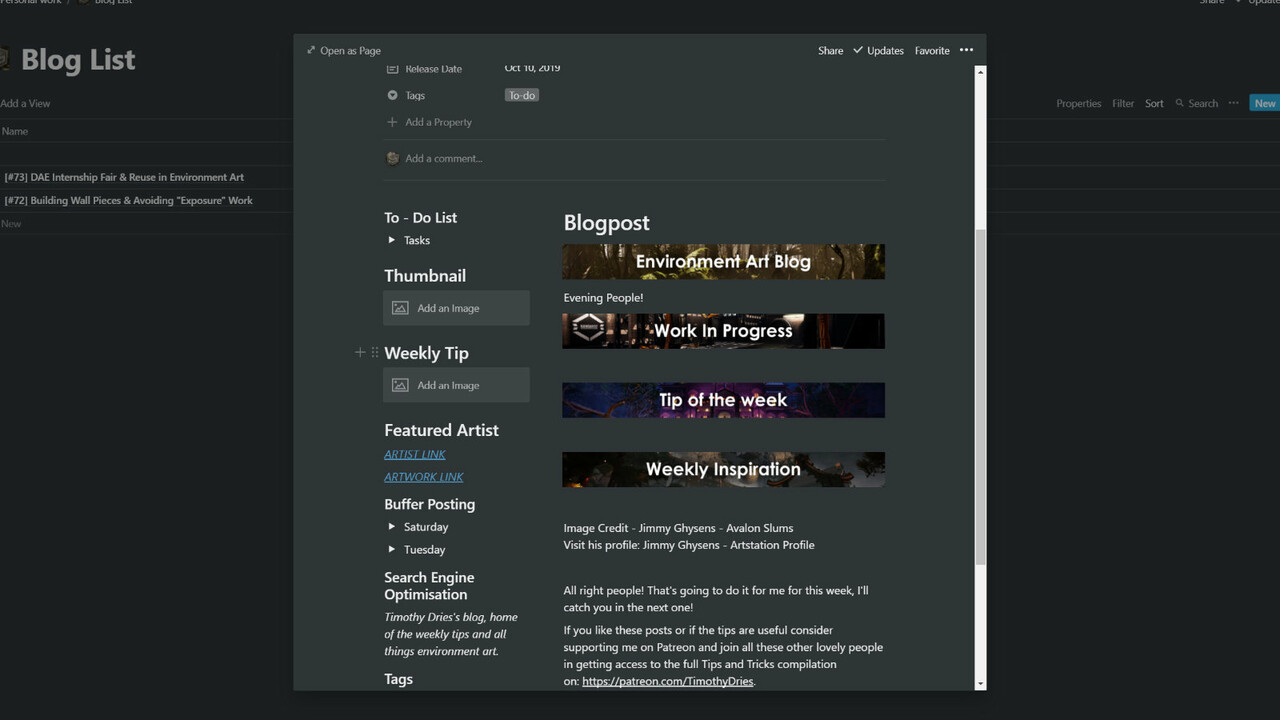The height and width of the screenshot is (720, 1280).
Task: Click the avatar next to Add a comment
Action: point(392,158)
